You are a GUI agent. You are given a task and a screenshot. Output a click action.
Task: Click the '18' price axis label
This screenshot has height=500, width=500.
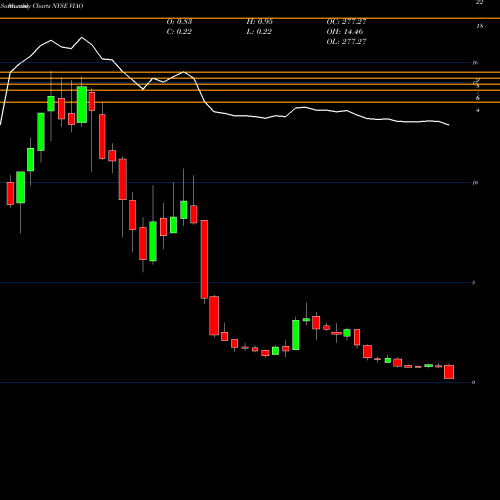(x=480, y=26)
